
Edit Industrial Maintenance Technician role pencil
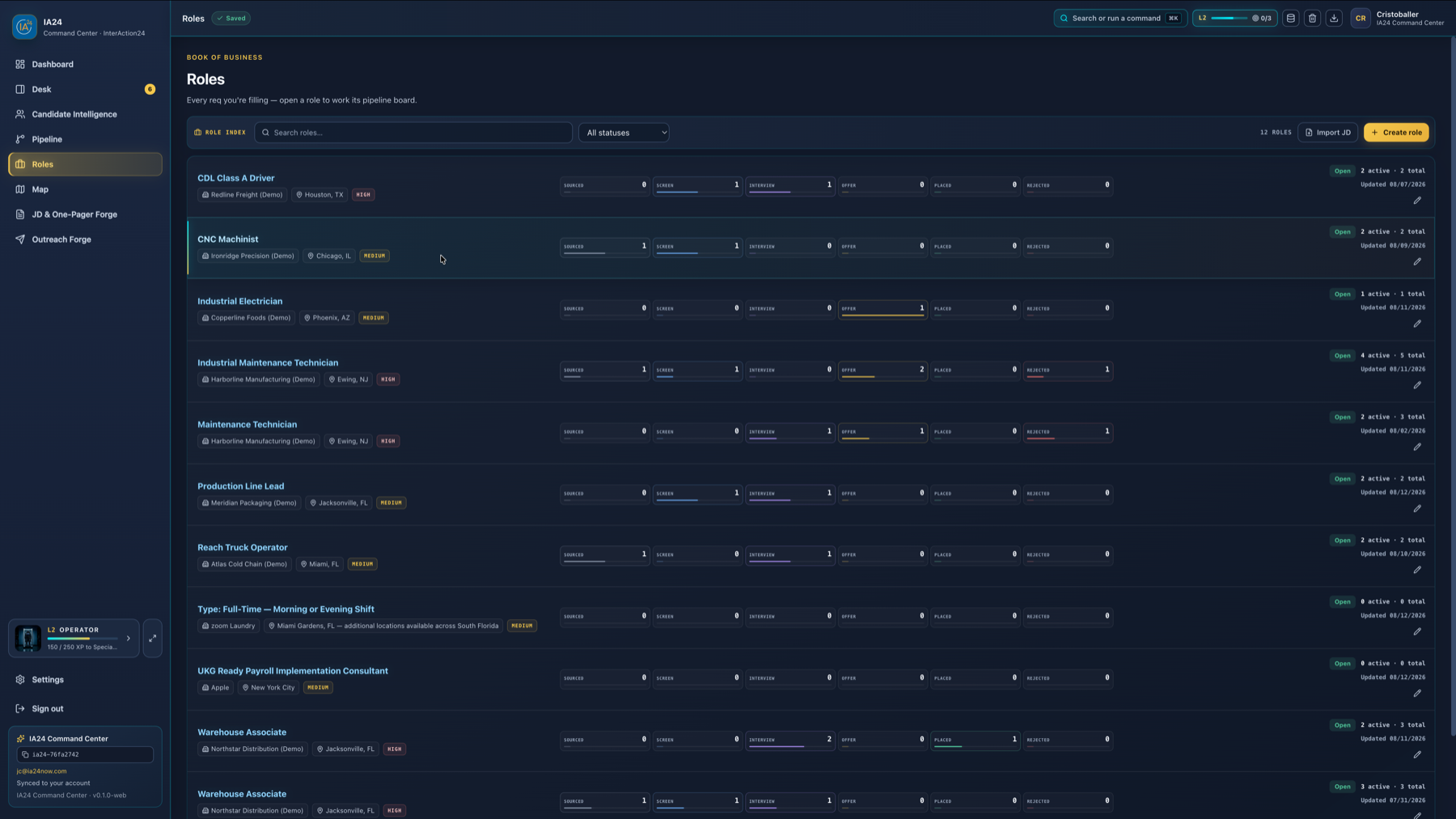pos(1417,385)
